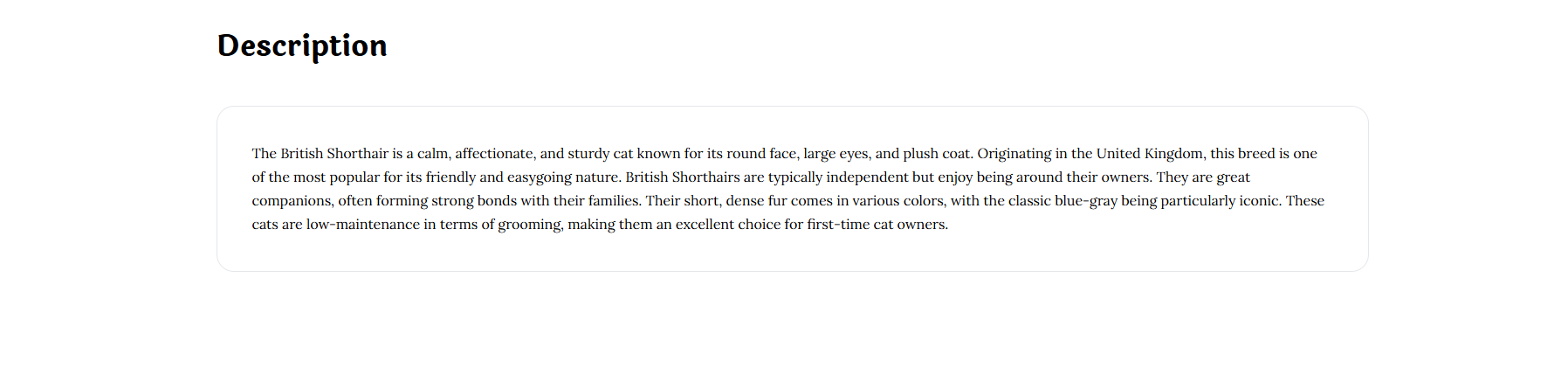Click the word "sturdy" in the first line
The width and height of the screenshot is (1568, 382).
tap(588, 154)
